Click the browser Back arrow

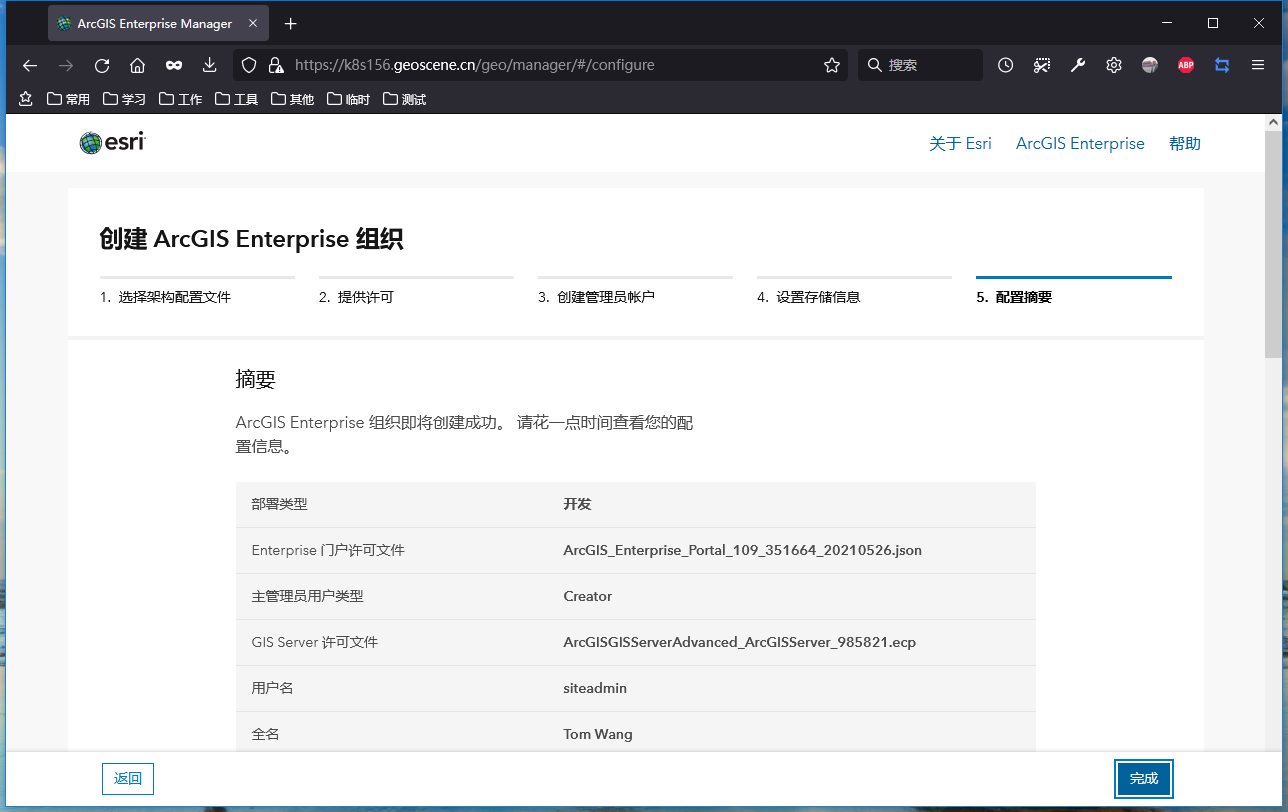point(30,65)
